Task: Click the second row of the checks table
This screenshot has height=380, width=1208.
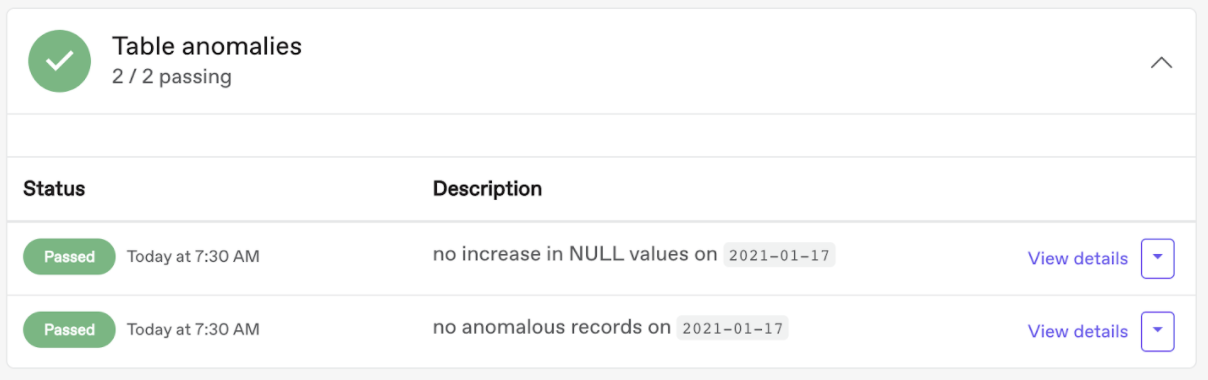Action: coord(601,331)
